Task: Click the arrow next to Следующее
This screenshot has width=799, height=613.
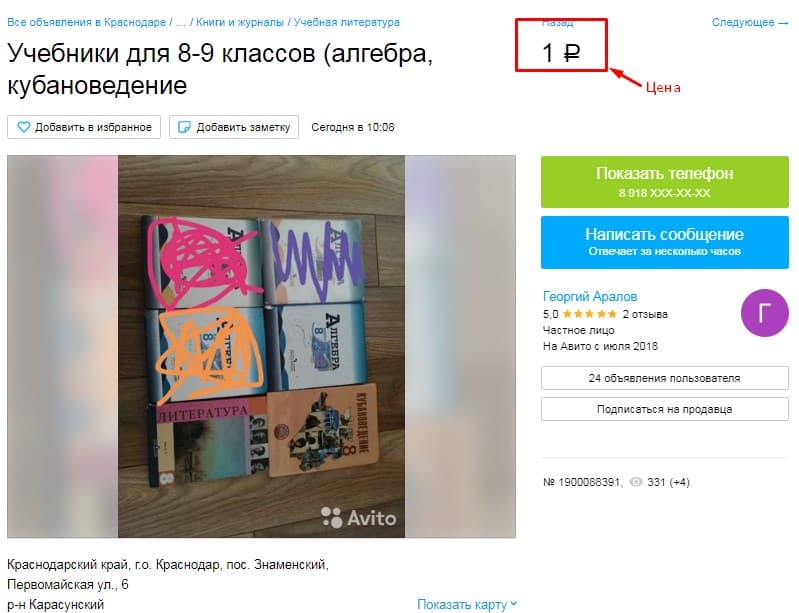Action: [x=783, y=23]
